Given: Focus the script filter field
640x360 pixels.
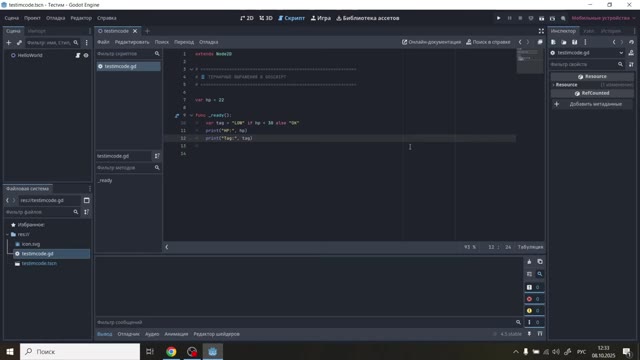Looking at the screenshot, I should (x=124, y=53).
